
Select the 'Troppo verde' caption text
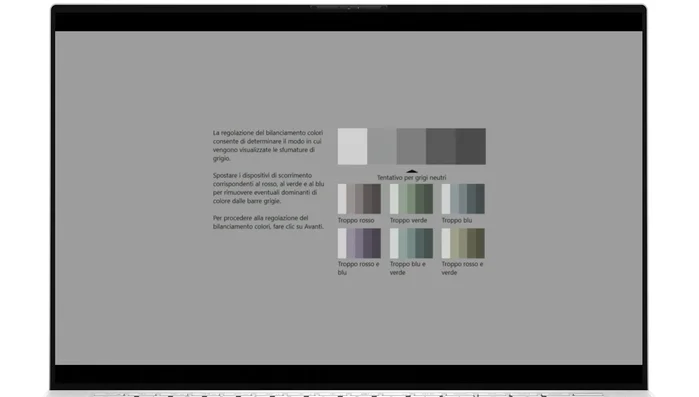click(408, 220)
